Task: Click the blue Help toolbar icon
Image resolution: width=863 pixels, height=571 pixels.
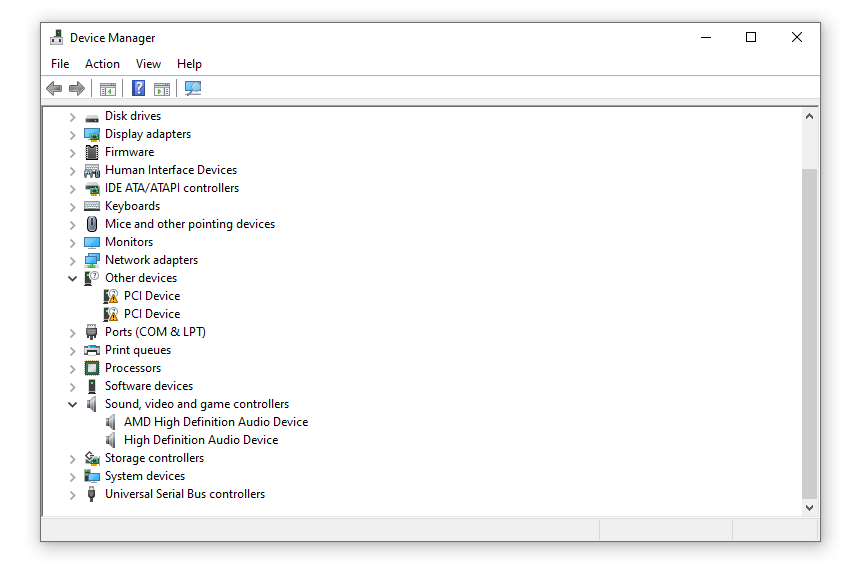Action: (138, 88)
